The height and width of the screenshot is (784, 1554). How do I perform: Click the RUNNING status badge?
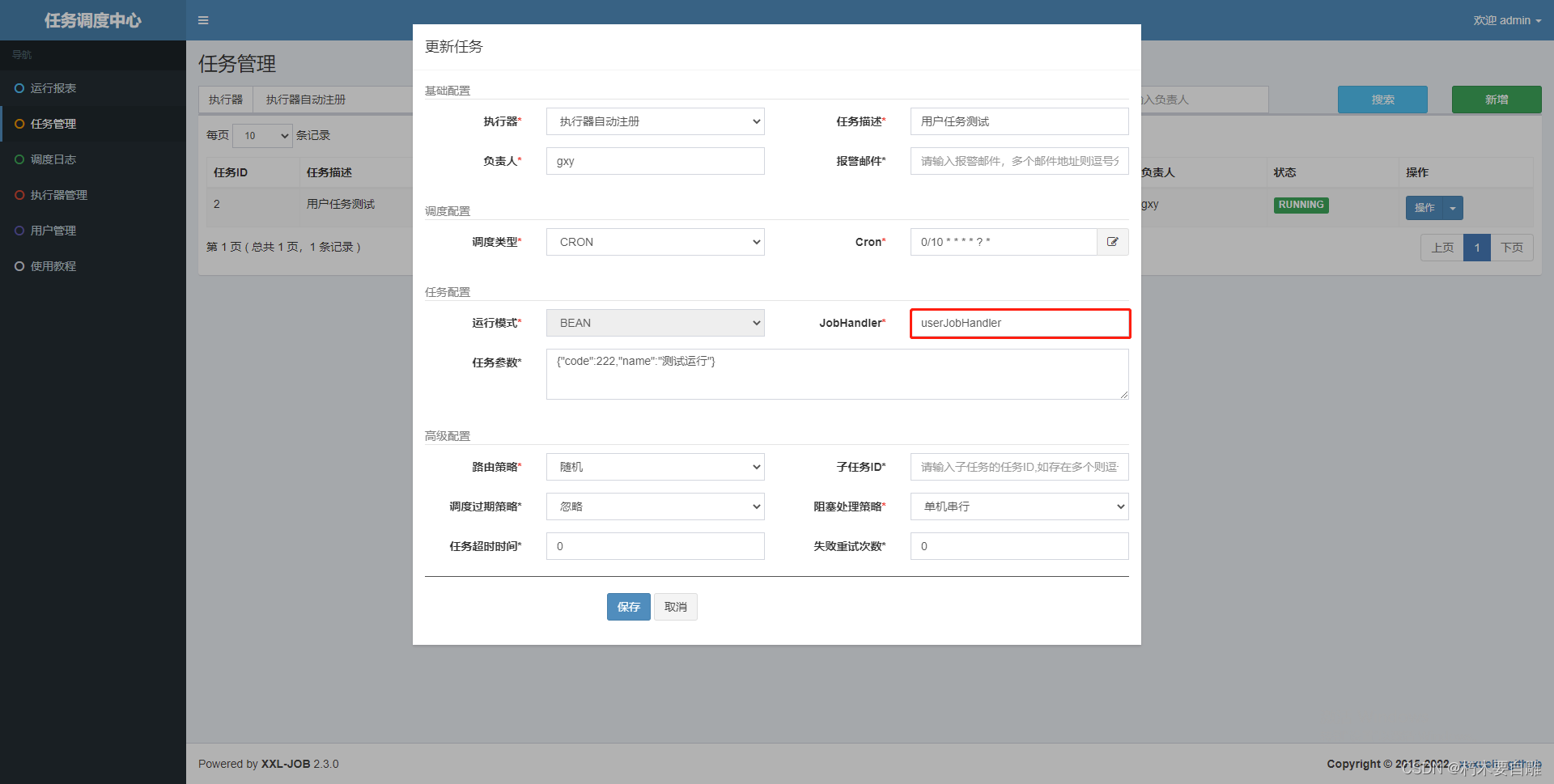pyautogui.click(x=1301, y=205)
